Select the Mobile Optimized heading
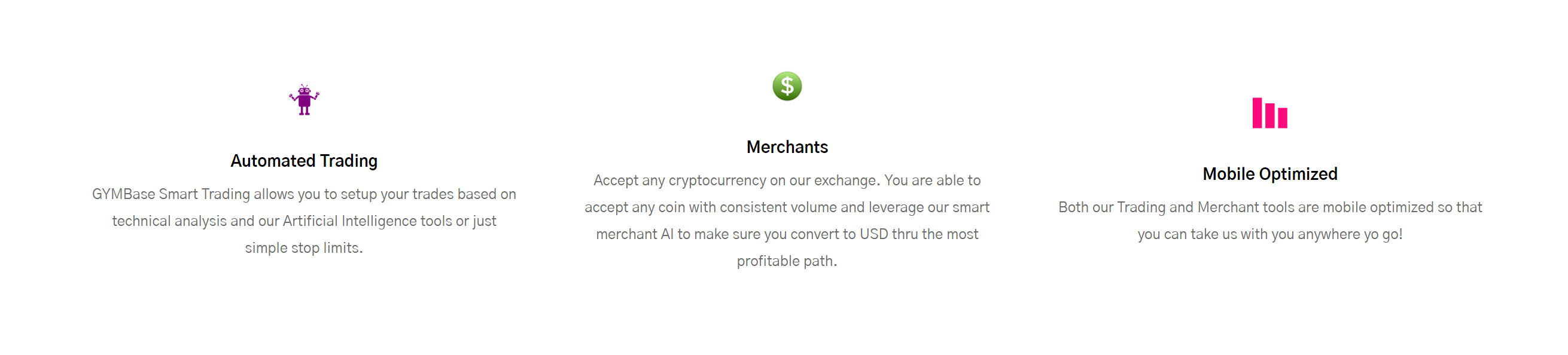The width and height of the screenshot is (1568, 355). 1269,174
